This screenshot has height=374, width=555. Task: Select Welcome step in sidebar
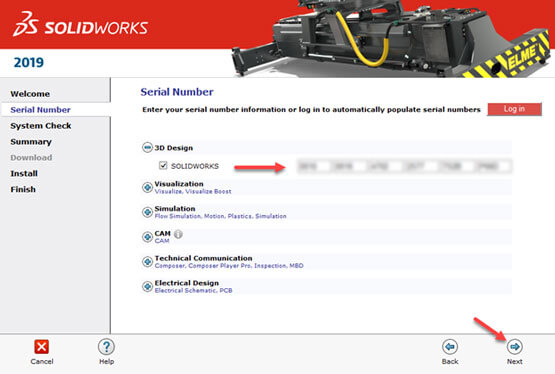[x=30, y=94]
